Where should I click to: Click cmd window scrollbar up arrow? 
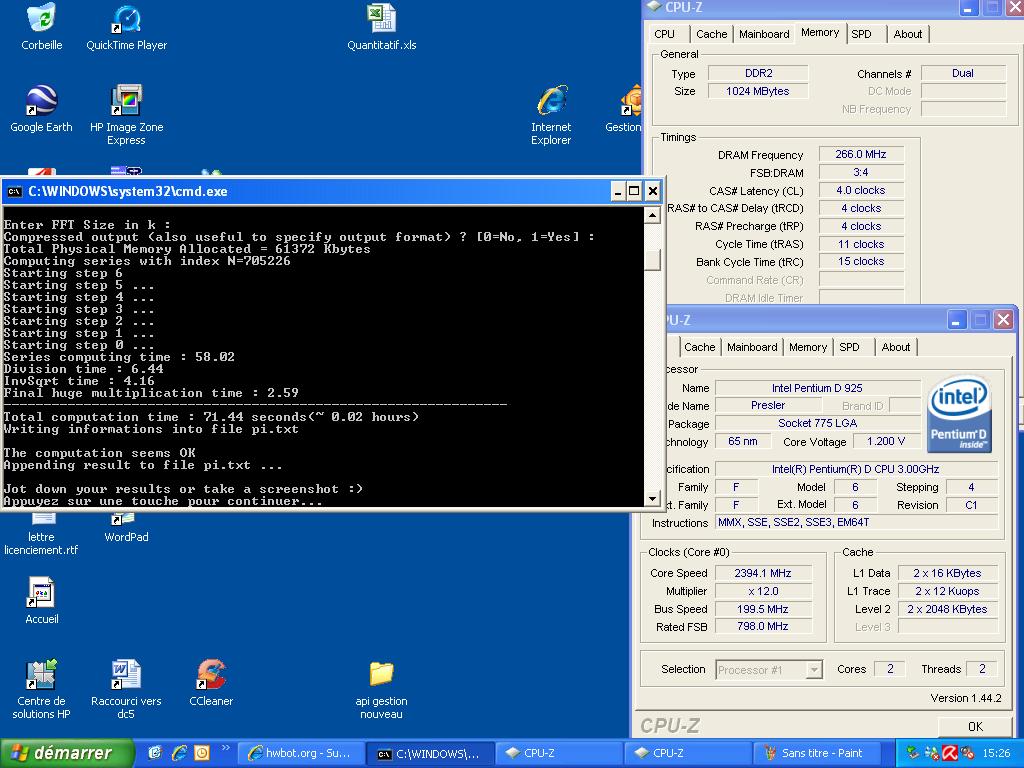(652, 215)
